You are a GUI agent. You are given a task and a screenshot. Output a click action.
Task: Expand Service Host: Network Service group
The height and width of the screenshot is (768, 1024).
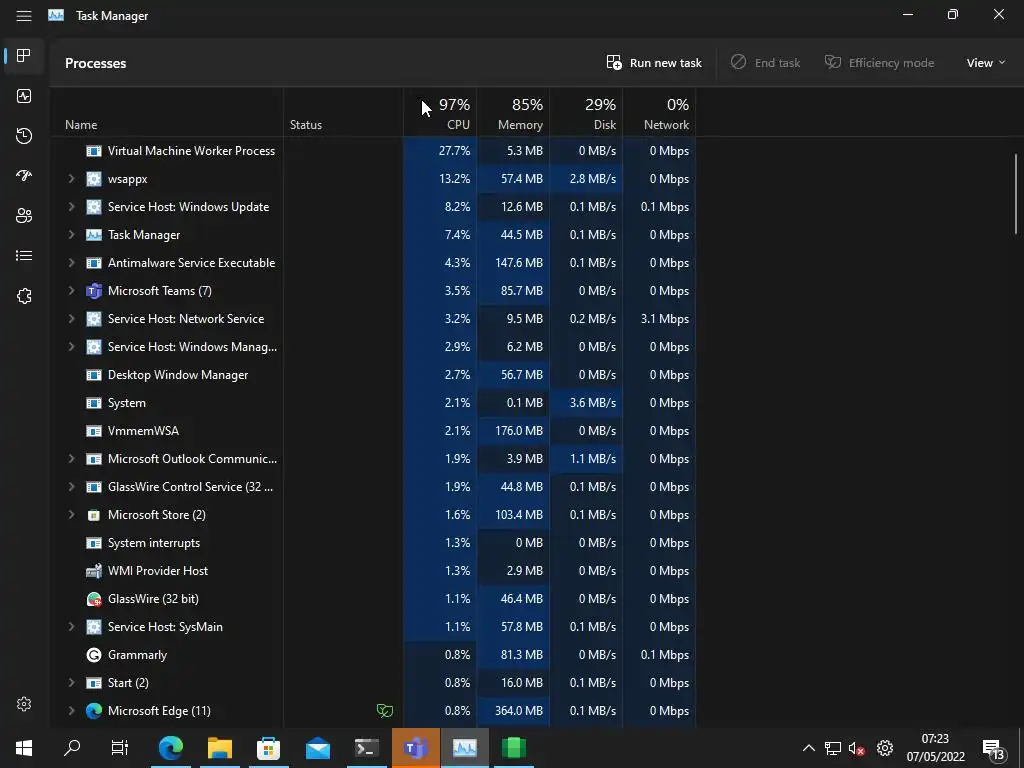[x=71, y=319]
